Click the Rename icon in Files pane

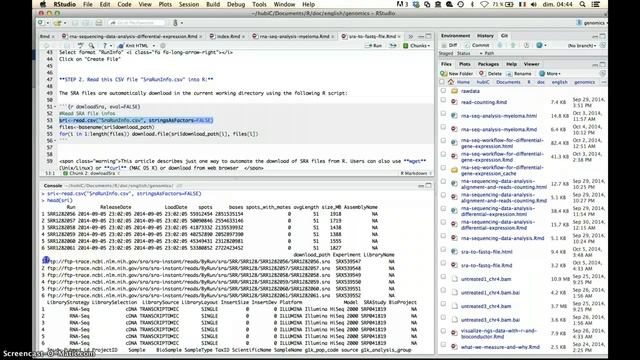(x=509, y=73)
